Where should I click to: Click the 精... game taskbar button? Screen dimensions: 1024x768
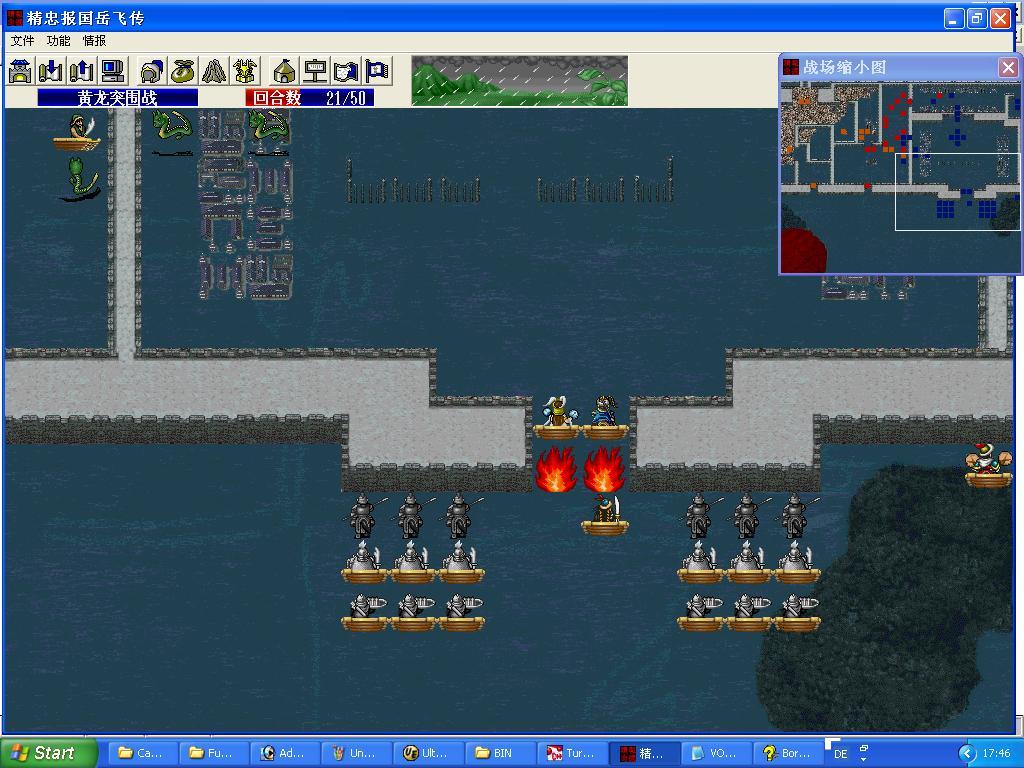(x=644, y=753)
